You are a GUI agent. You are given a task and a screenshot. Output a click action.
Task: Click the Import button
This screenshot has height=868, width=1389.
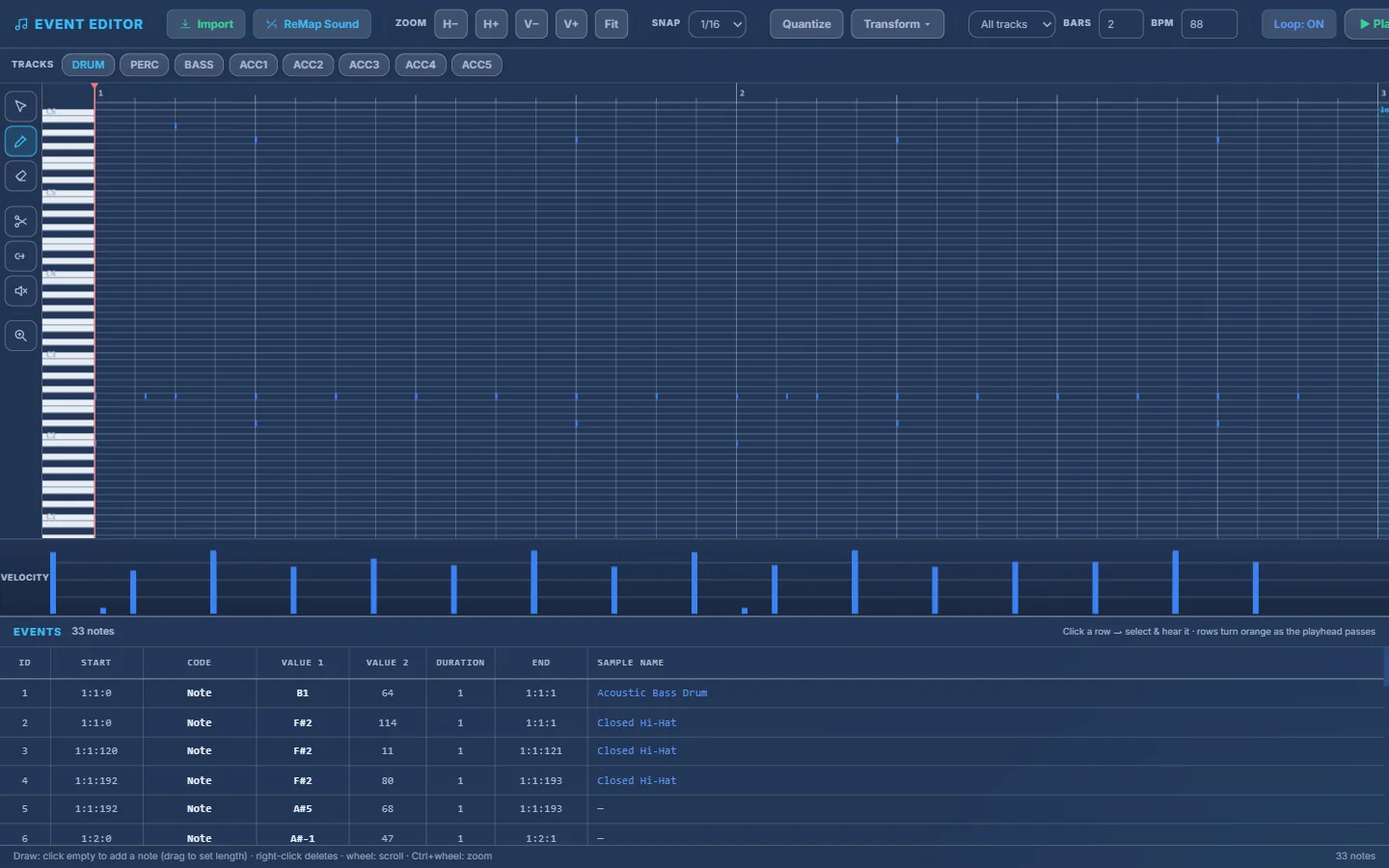[x=205, y=24]
